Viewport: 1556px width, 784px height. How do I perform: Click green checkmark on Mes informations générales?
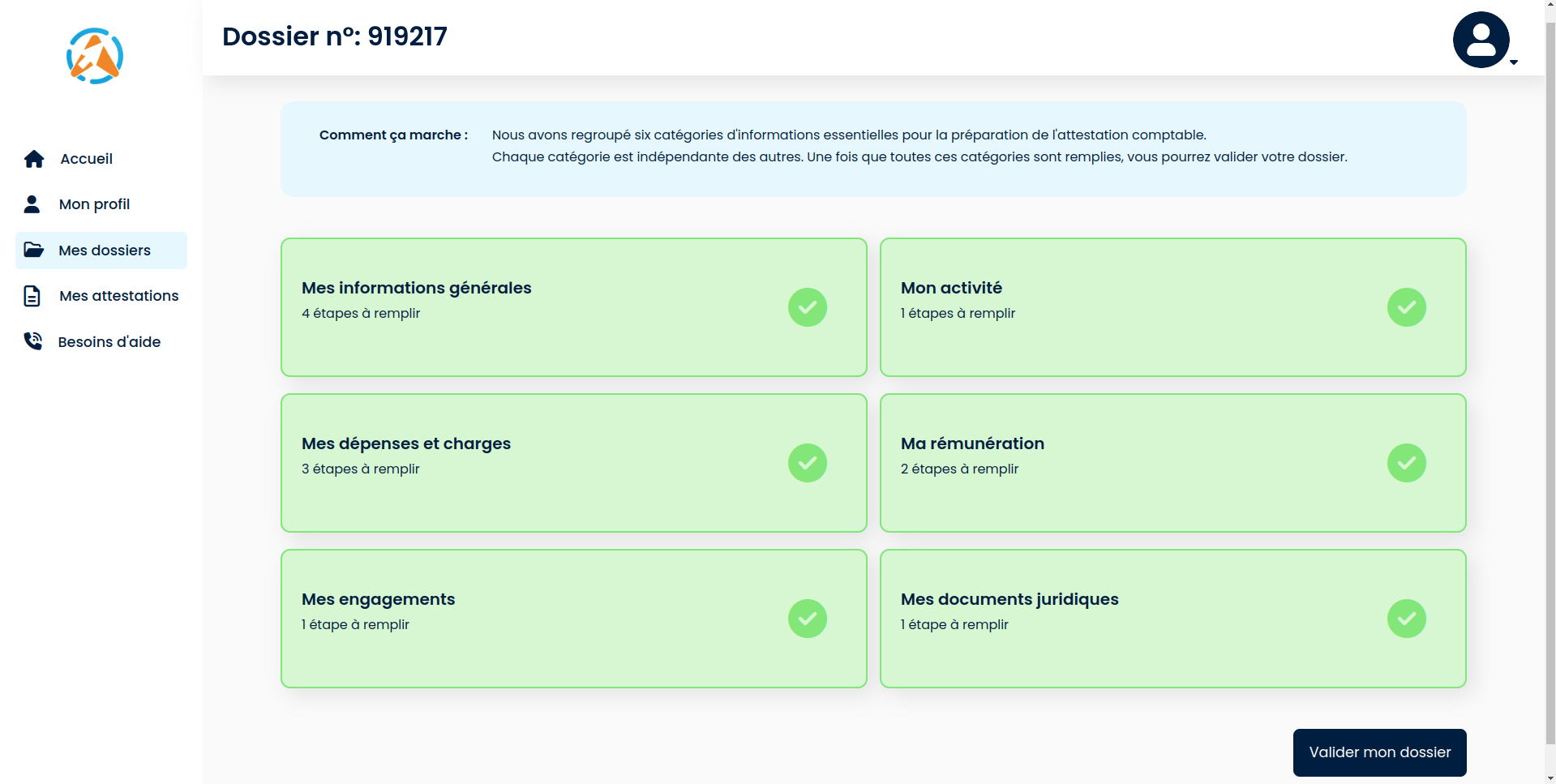point(808,307)
